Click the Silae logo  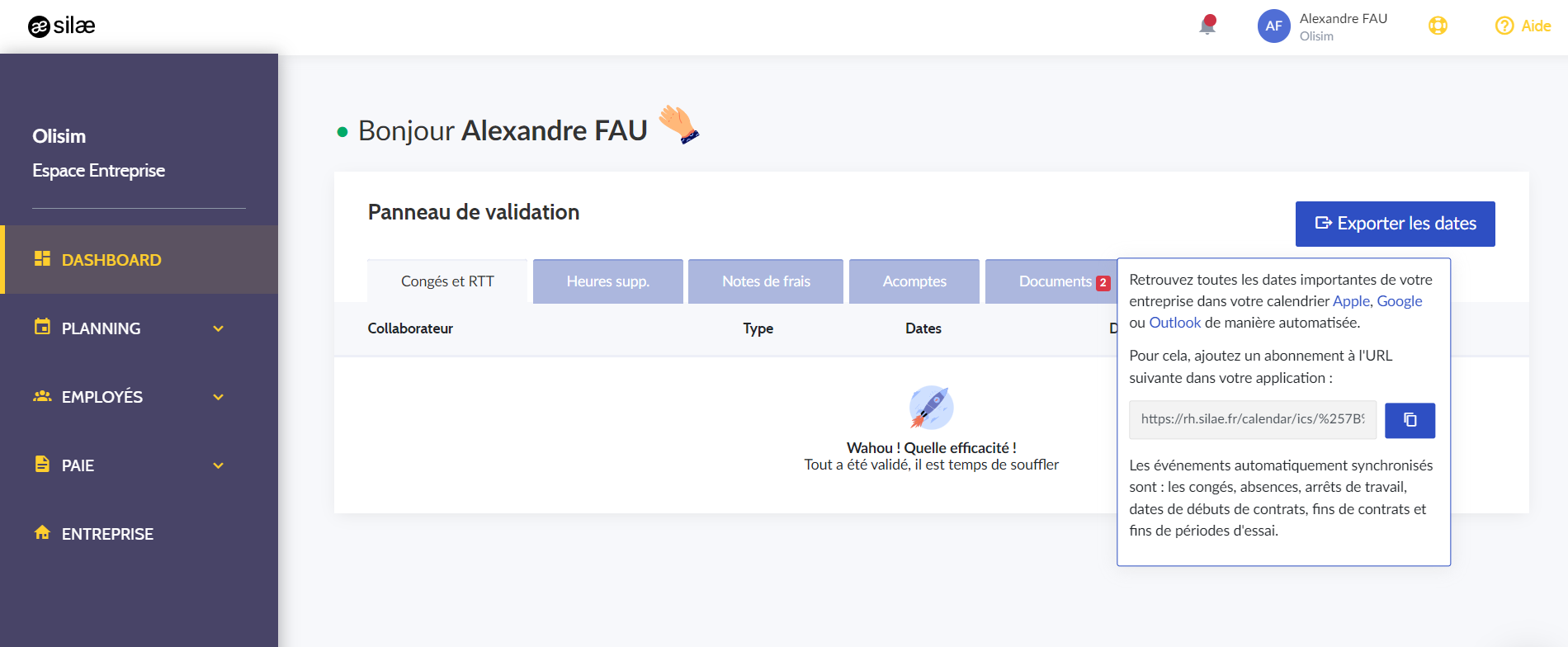[62, 26]
